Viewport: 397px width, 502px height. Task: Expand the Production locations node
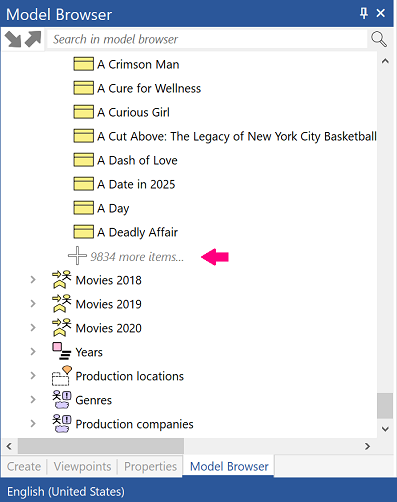33,376
